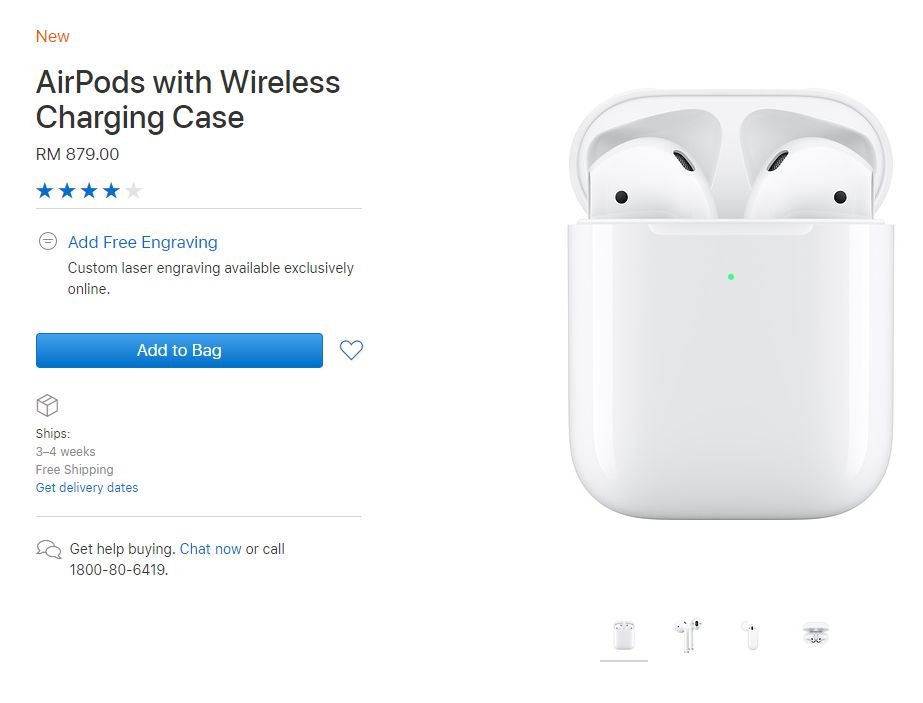Viewport: 923px width, 703px height.
Task: Click the green LED on charging case
Action: pyautogui.click(x=731, y=276)
